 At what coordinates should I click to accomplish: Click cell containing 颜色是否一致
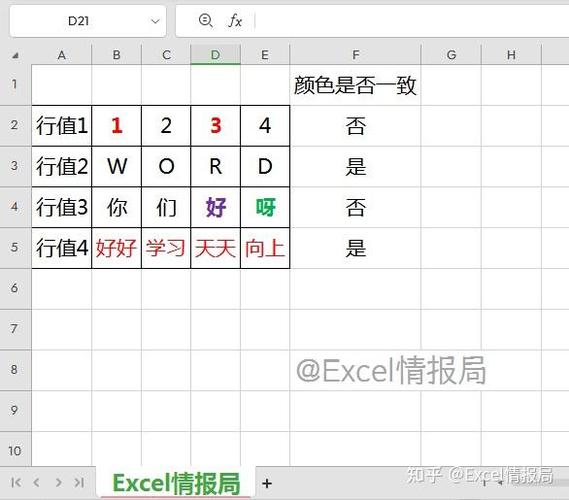(x=355, y=85)
